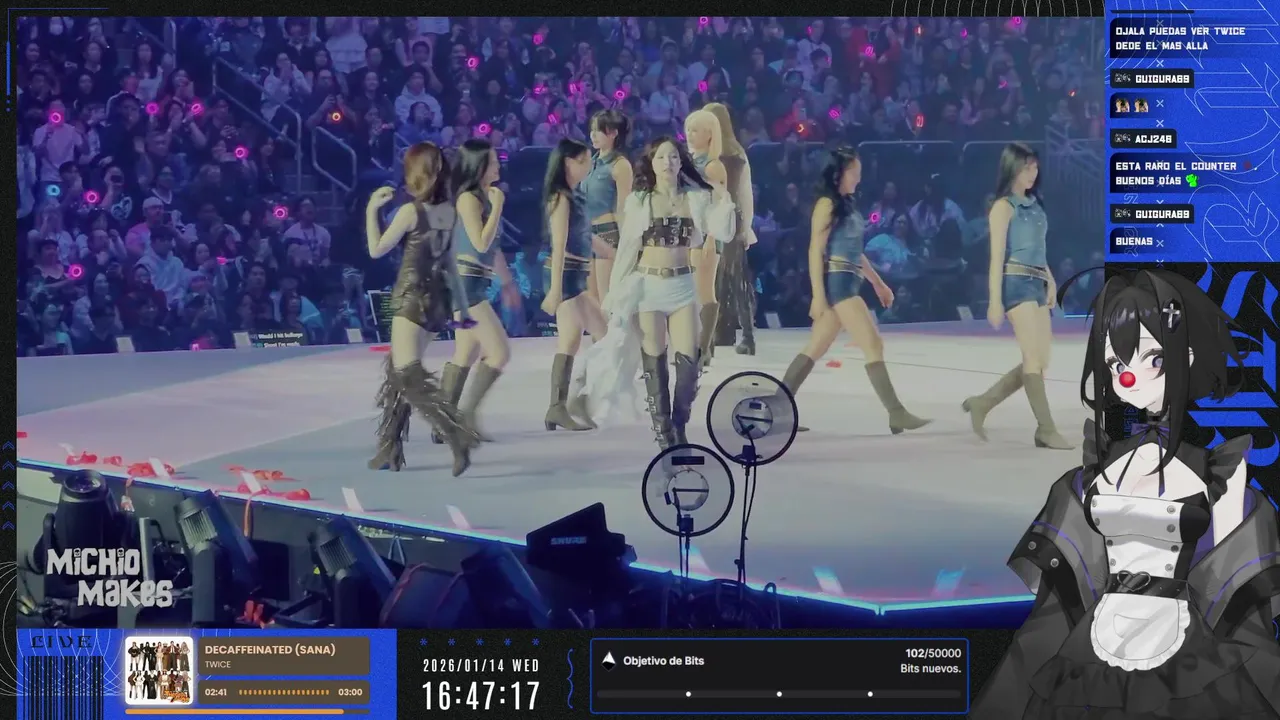Click the segmented song progress bar
1280x720 pixels.
pos(284,692)
